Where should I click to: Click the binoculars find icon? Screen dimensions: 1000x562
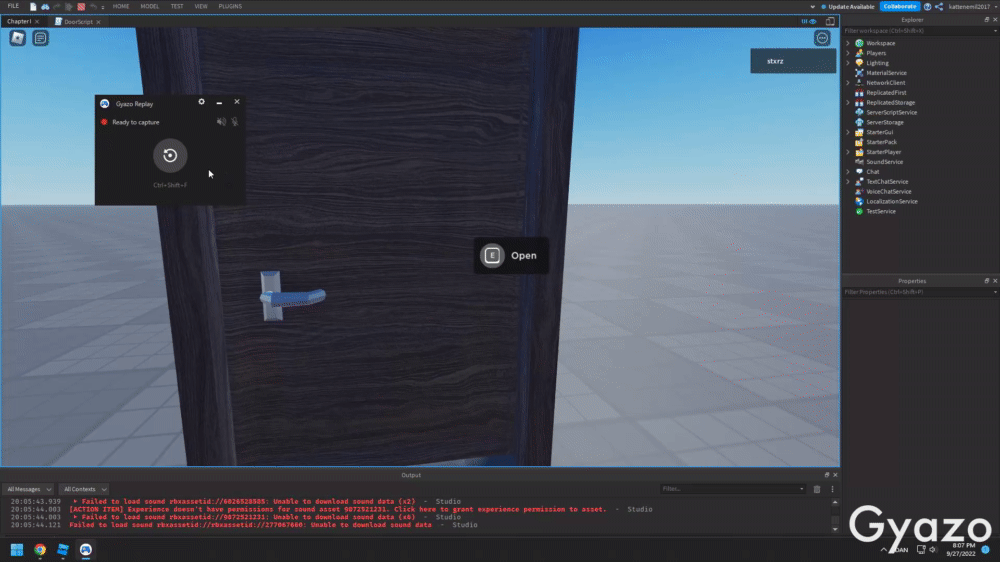point(45,6)
